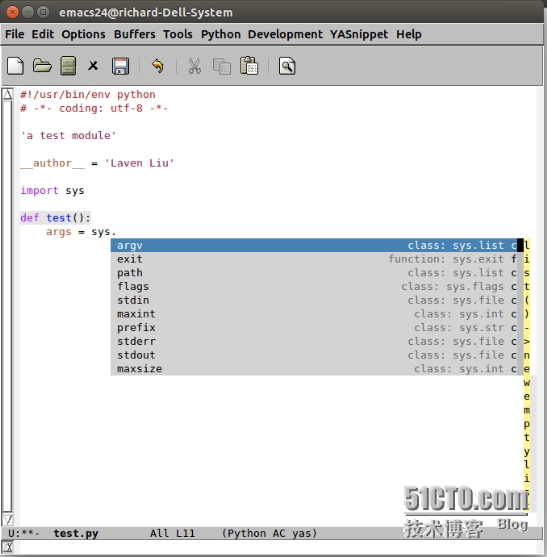The width and height of the screenshot is (547, 557).
Task: Click the (Python AC yas) mode indicator
Action: click(269, 533)
